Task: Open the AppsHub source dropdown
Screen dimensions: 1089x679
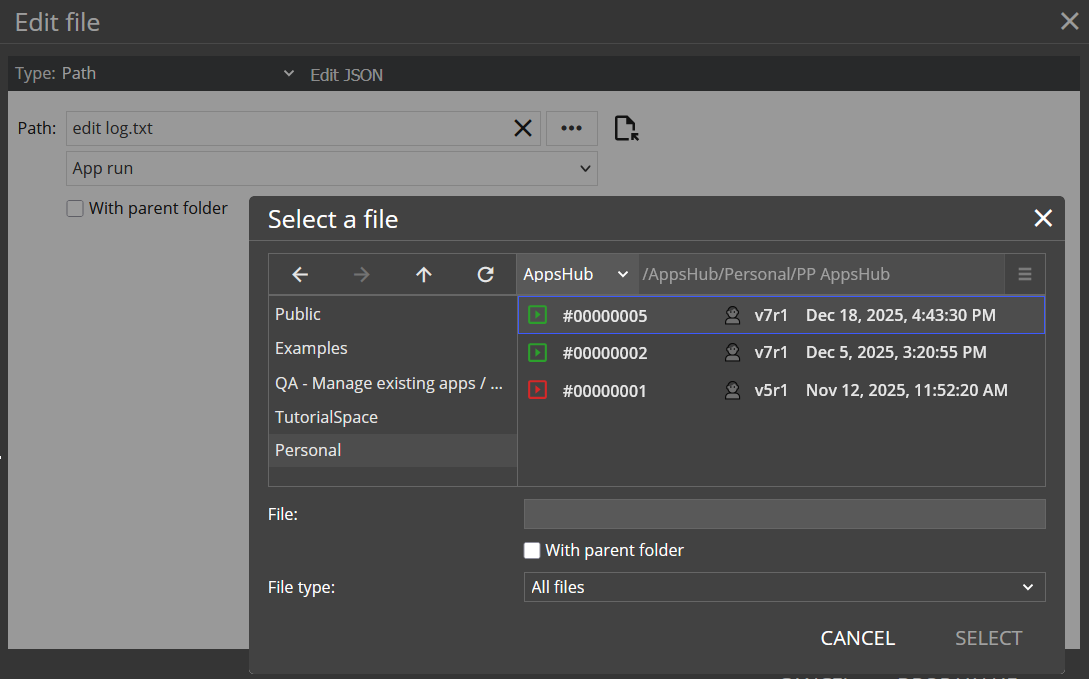Action: coord(576,274)
